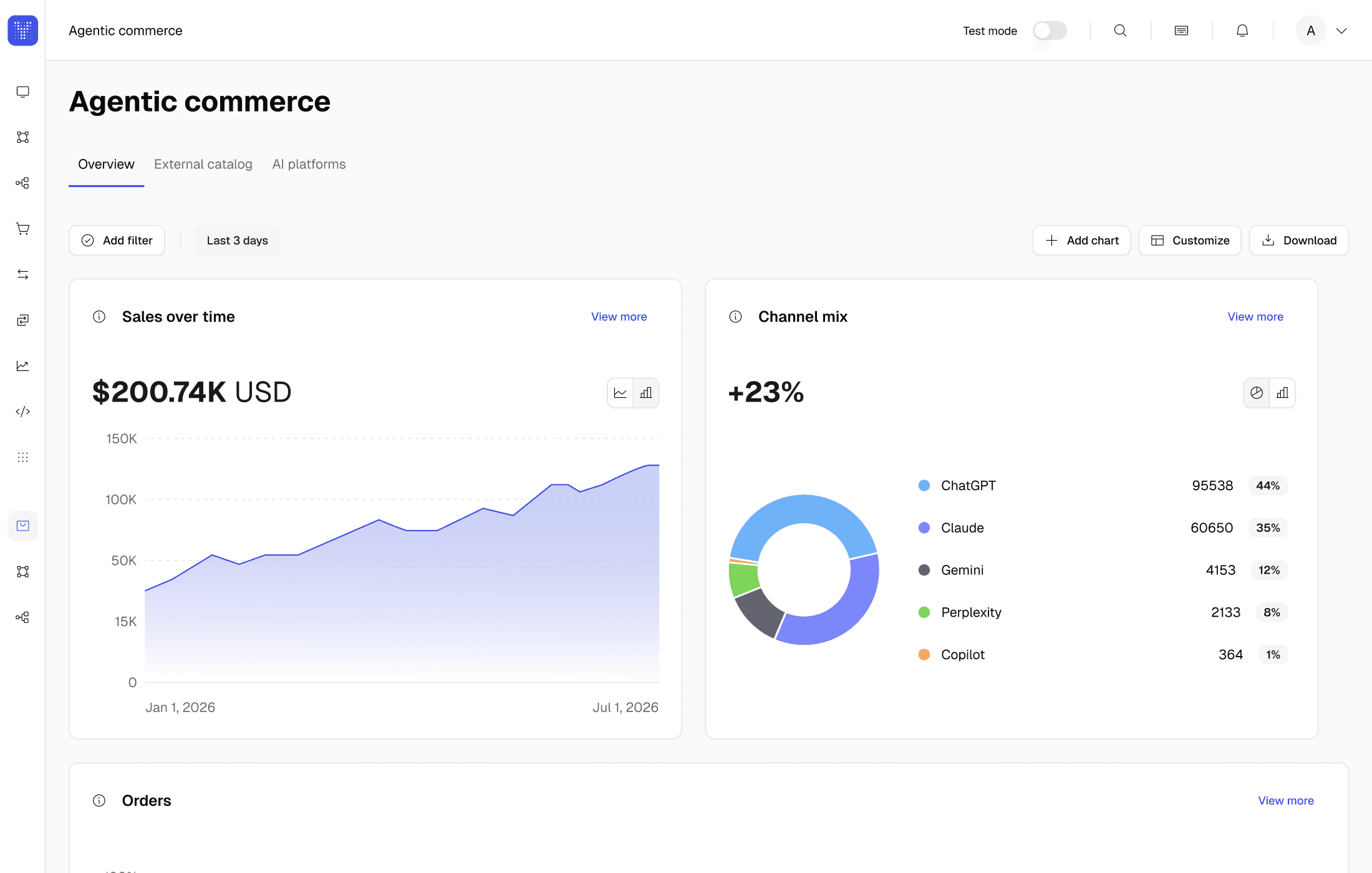Click the Copilot legend label
Screen dimensions: 1372x873
tap(963, 655)
